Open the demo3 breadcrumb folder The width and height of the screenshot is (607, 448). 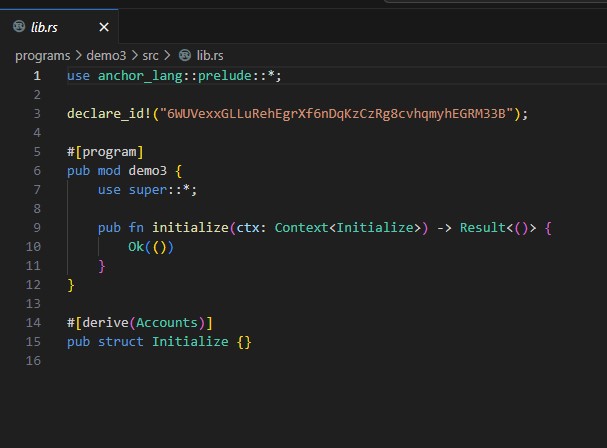coord(106,56)
